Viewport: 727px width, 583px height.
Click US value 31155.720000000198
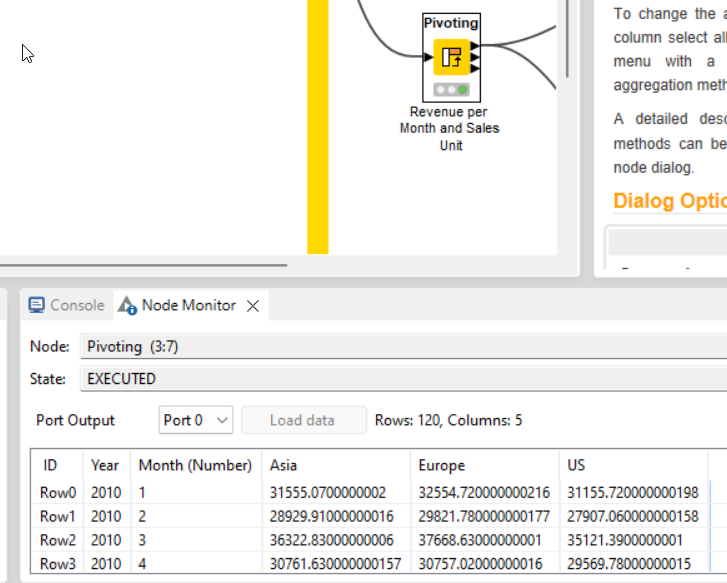tap(633, 493)
